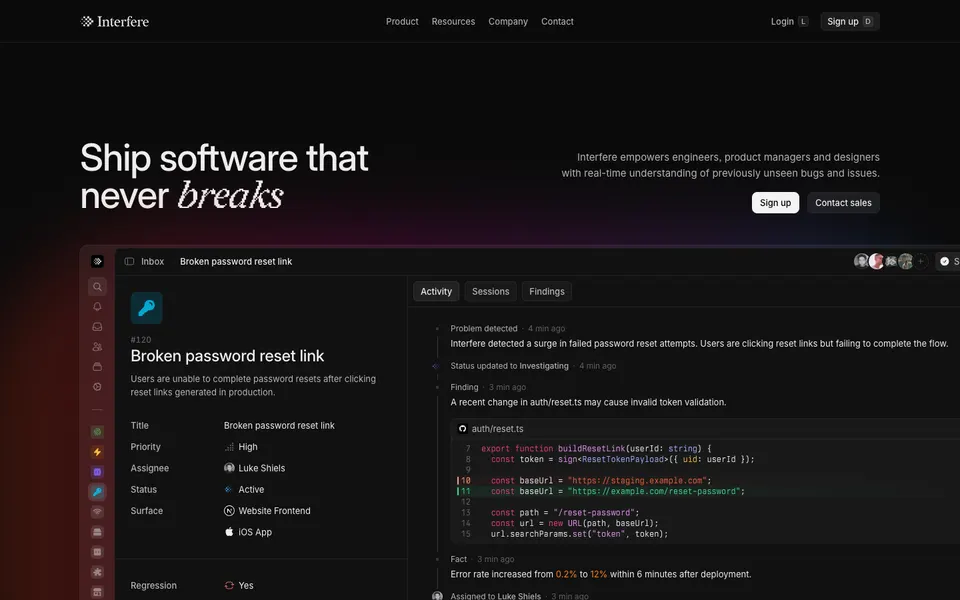Viewport: 960px width, 600px height.
Task: Click the "Problem detected" activity entry
Action: click(x=484, y=329)
